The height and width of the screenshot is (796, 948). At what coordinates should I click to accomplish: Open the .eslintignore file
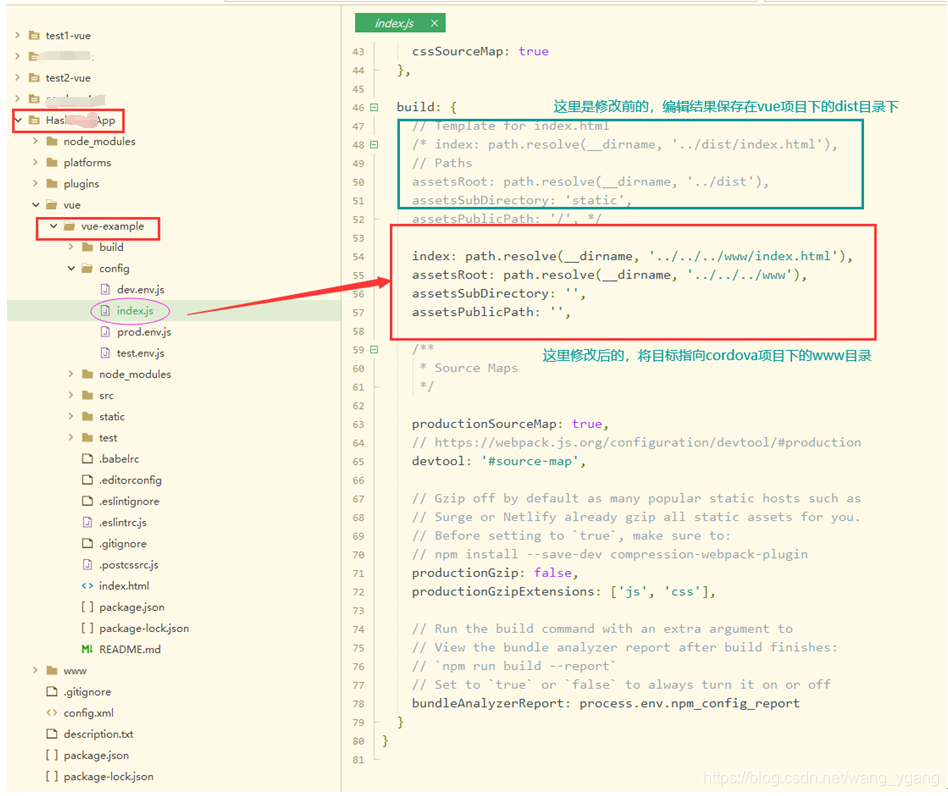coord(129,501)
